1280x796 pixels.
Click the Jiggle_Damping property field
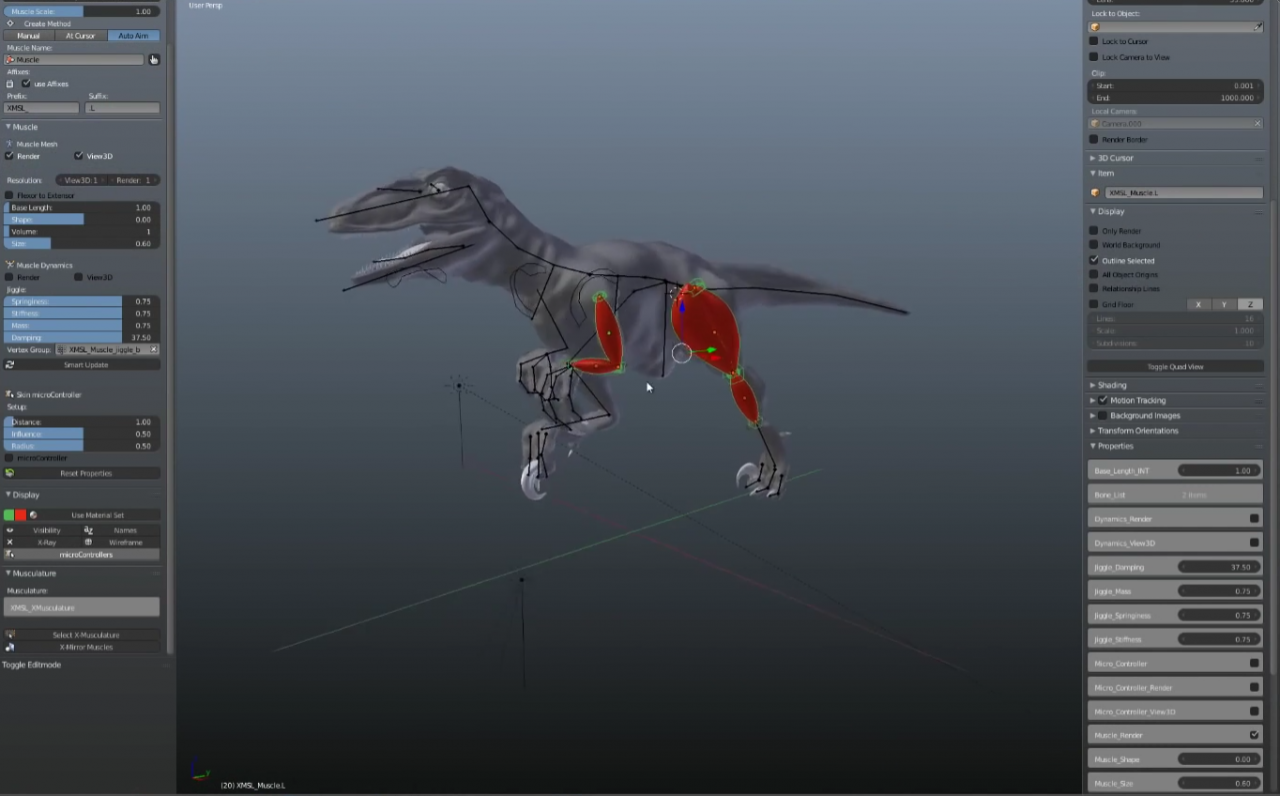pos(1175,567)
